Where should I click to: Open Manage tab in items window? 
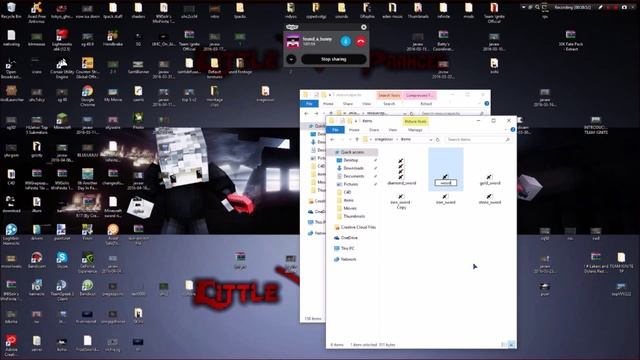click(x=415, y=130)
